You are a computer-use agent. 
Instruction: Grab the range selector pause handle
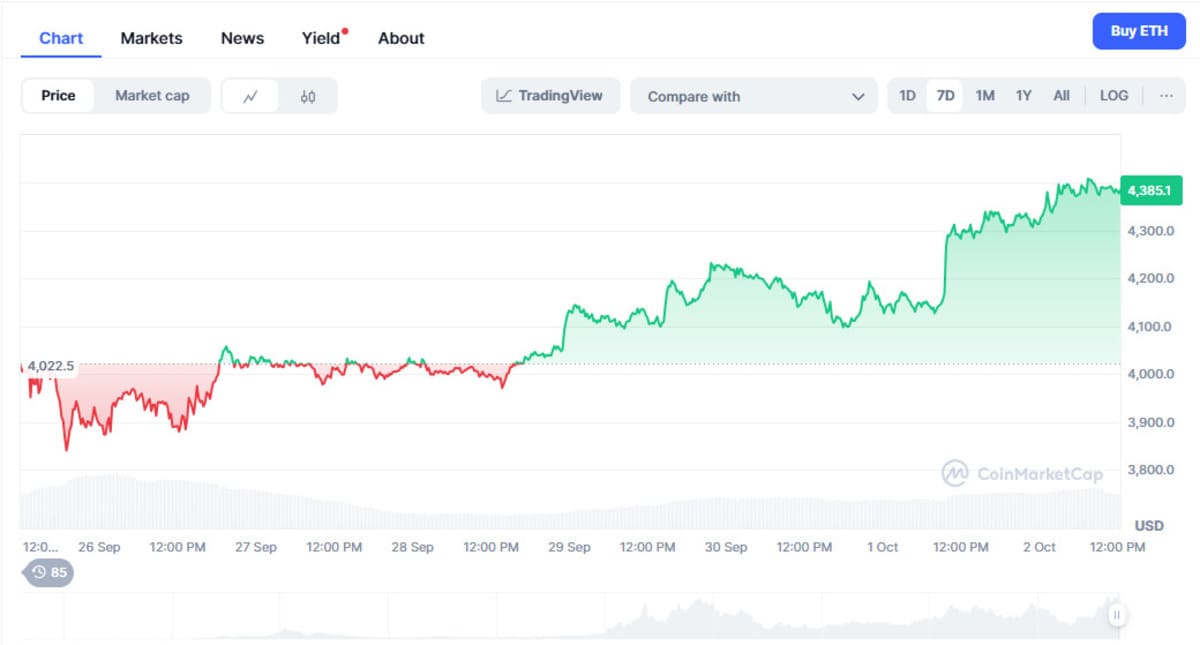[1117, 615]
